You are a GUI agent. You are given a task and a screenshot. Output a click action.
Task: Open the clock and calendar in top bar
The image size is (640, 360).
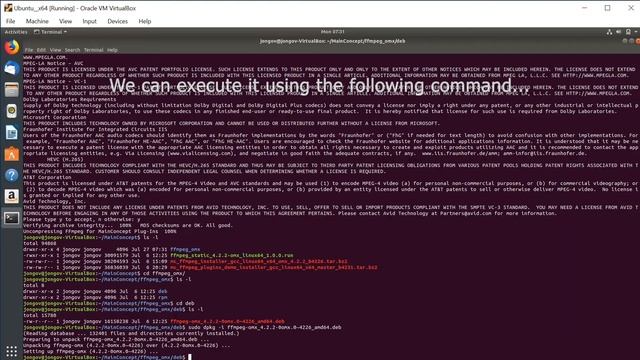333,32
